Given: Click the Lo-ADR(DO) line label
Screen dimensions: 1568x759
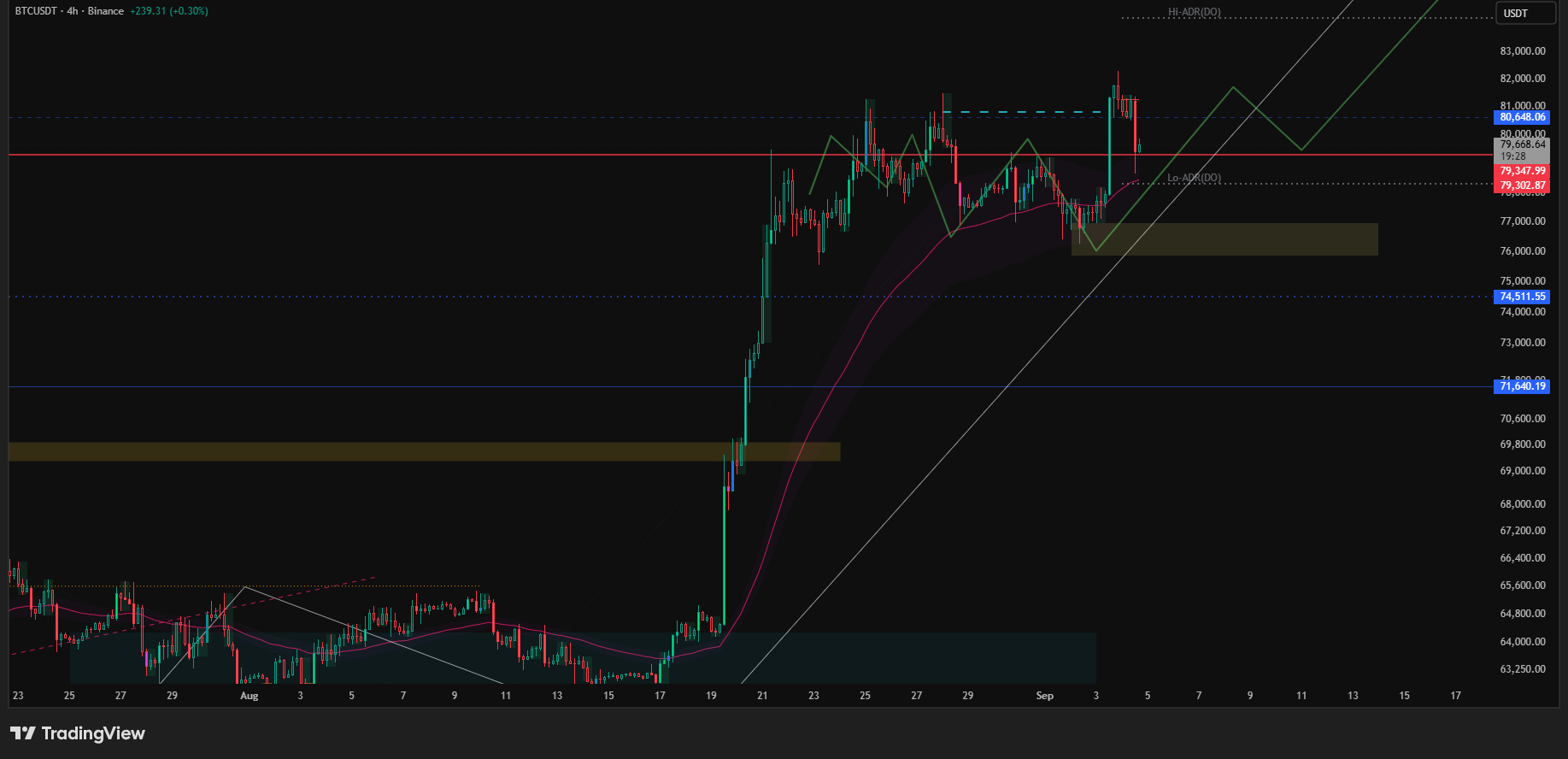Looking at the screenshot, I should tap(1195, 178).
